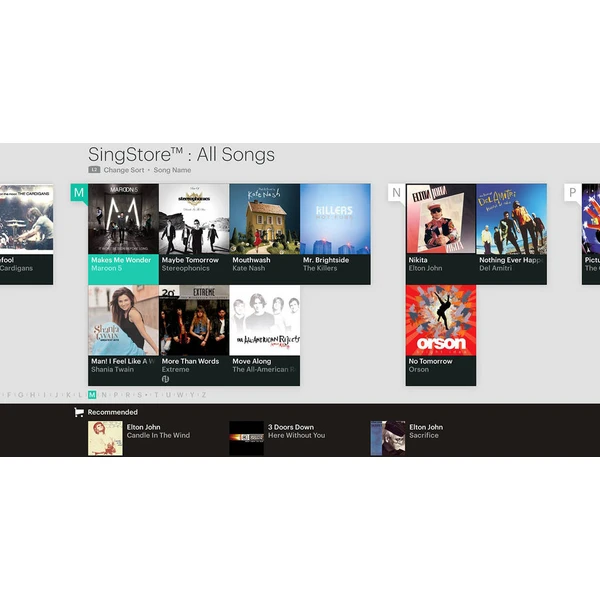Jump to letter H in alphabet bar
The width and height of the screenshot is (600, 600).
click(x=33, y=395)
